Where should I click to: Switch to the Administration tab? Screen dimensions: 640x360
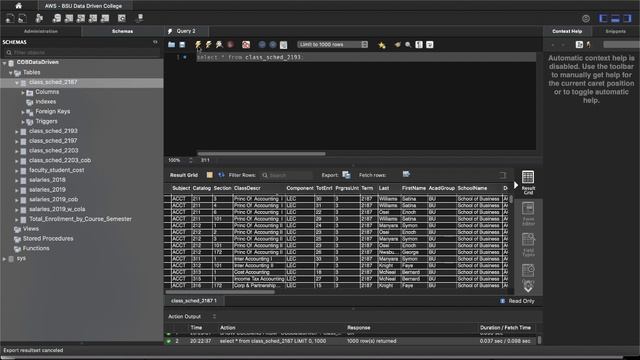tap(41, 31)
